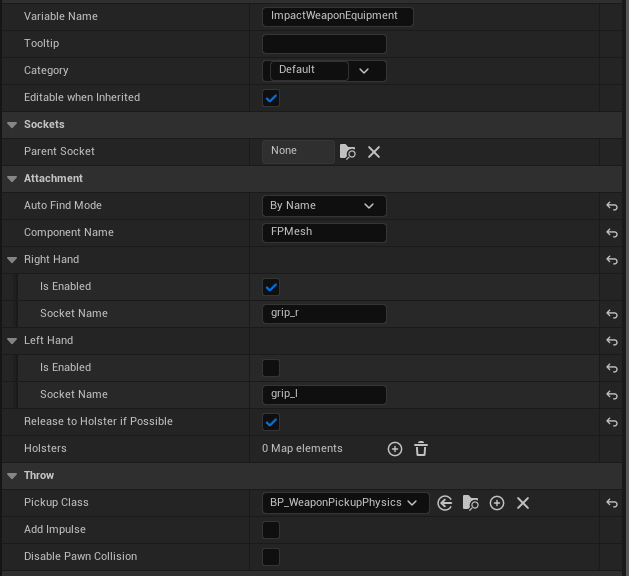Add a new Holsters map element
This screenshot has height=576, width=629.
tap(395, 449)
